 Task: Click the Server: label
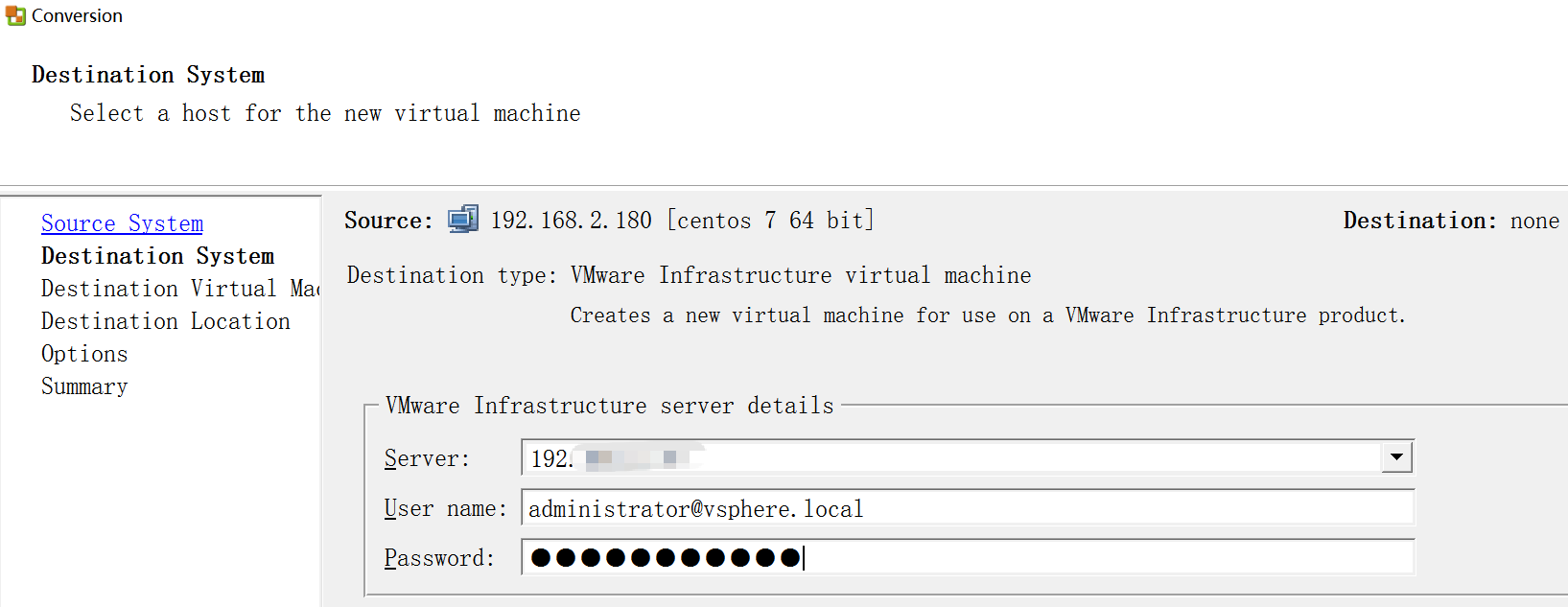coord(427,458)
